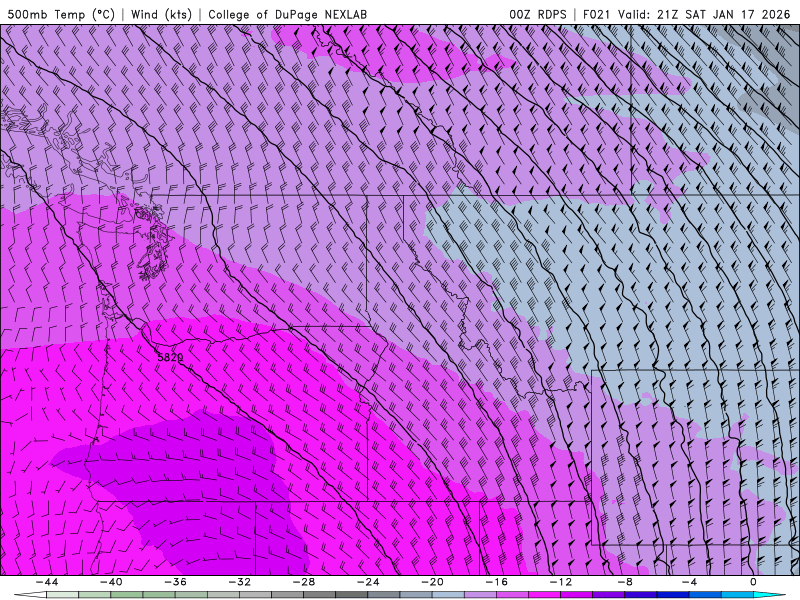Click the 'Wind (kts)' header label
Screen dimensions: 800x600
(x=161, y=14)
